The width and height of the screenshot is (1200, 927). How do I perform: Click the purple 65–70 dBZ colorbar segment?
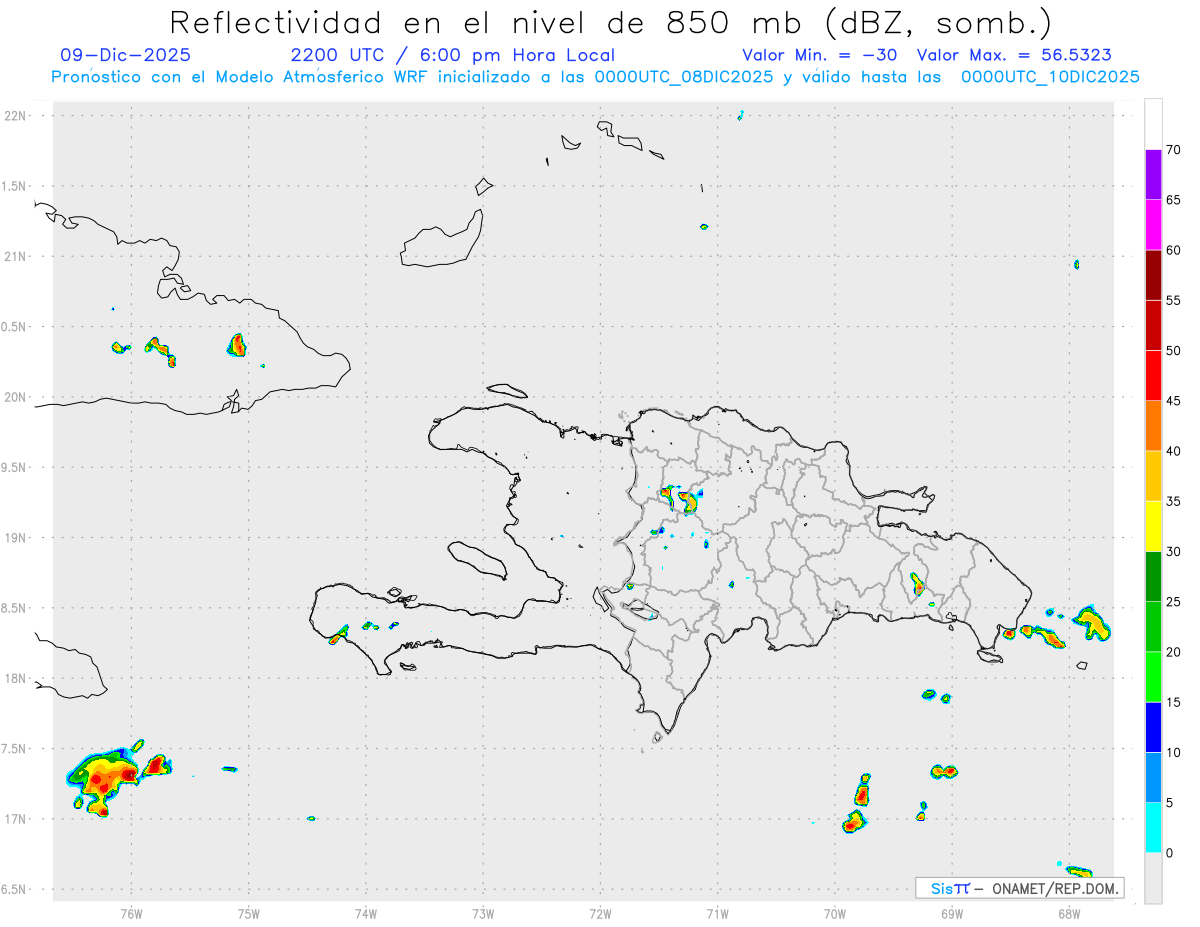tap(1153, 174)
